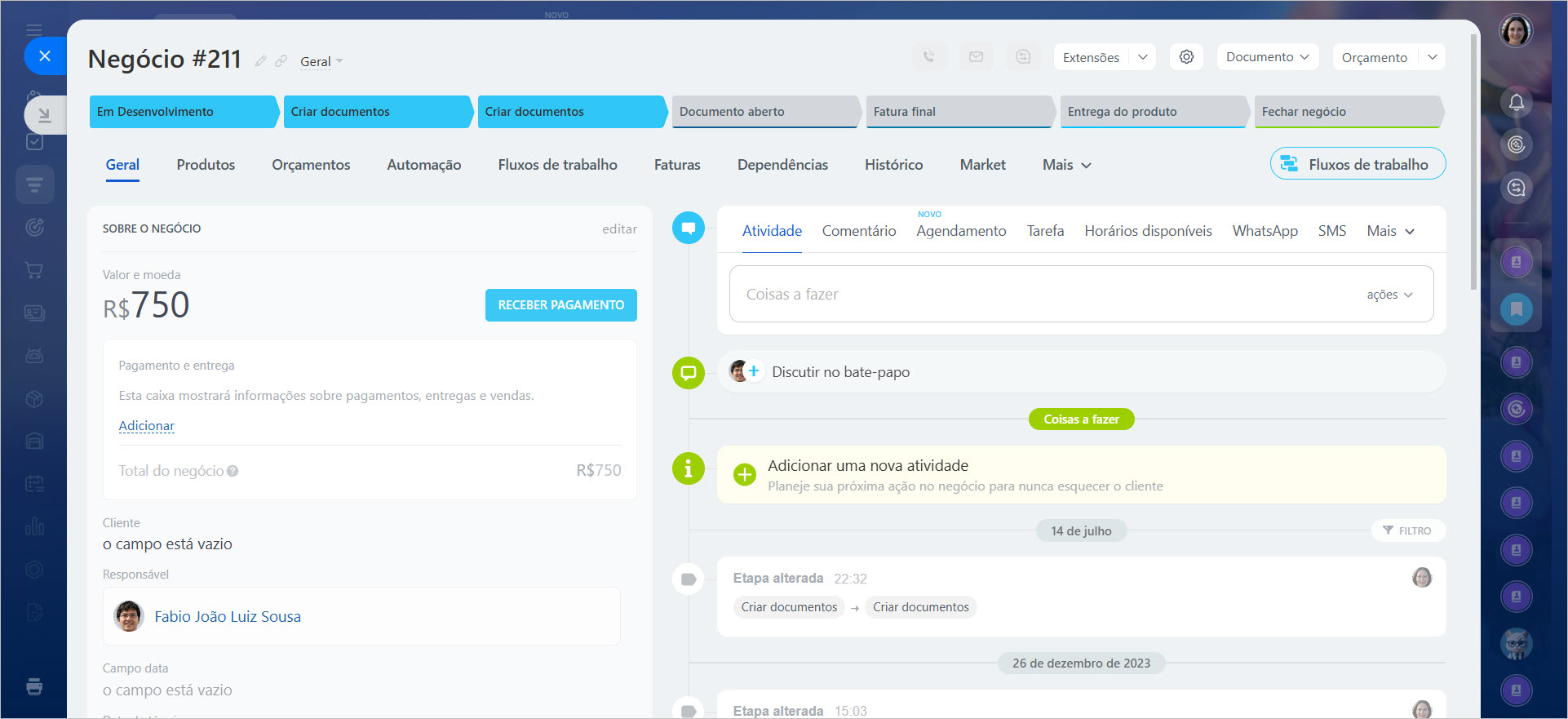Click Discutir no bate-papo

tap(840, 372)
